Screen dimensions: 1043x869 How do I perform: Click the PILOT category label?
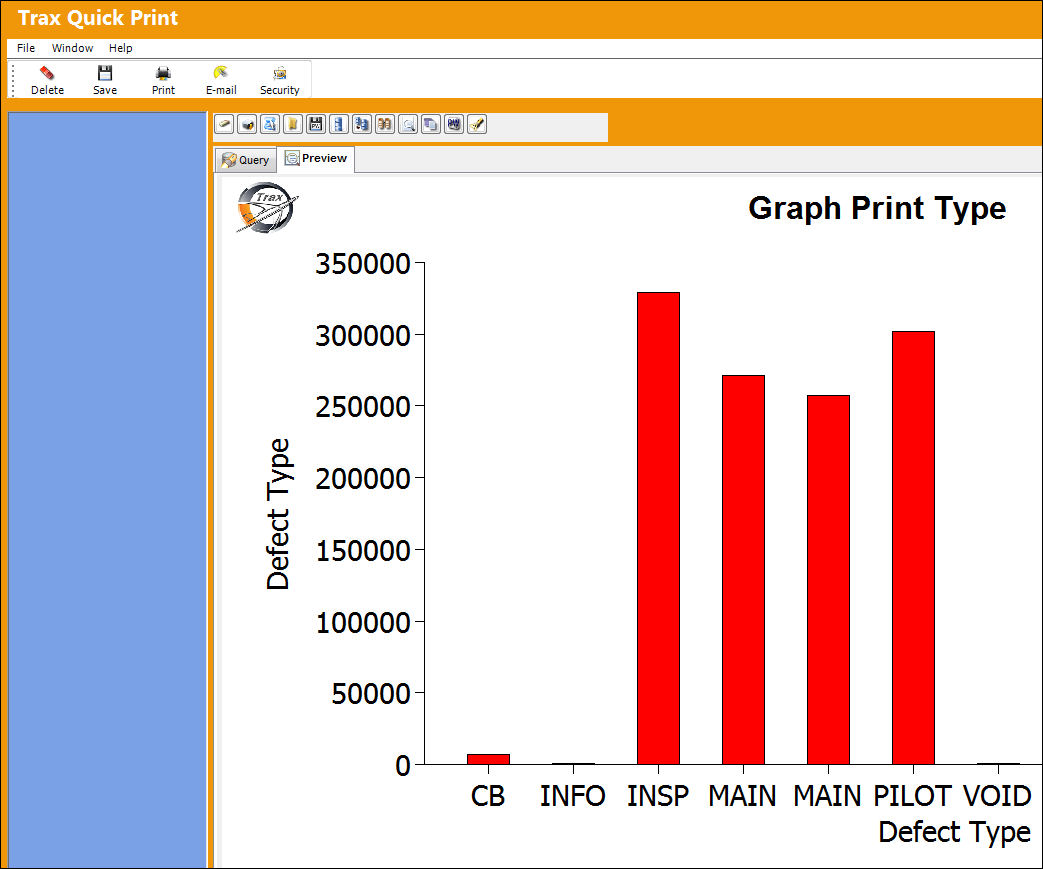coord(913,796)
